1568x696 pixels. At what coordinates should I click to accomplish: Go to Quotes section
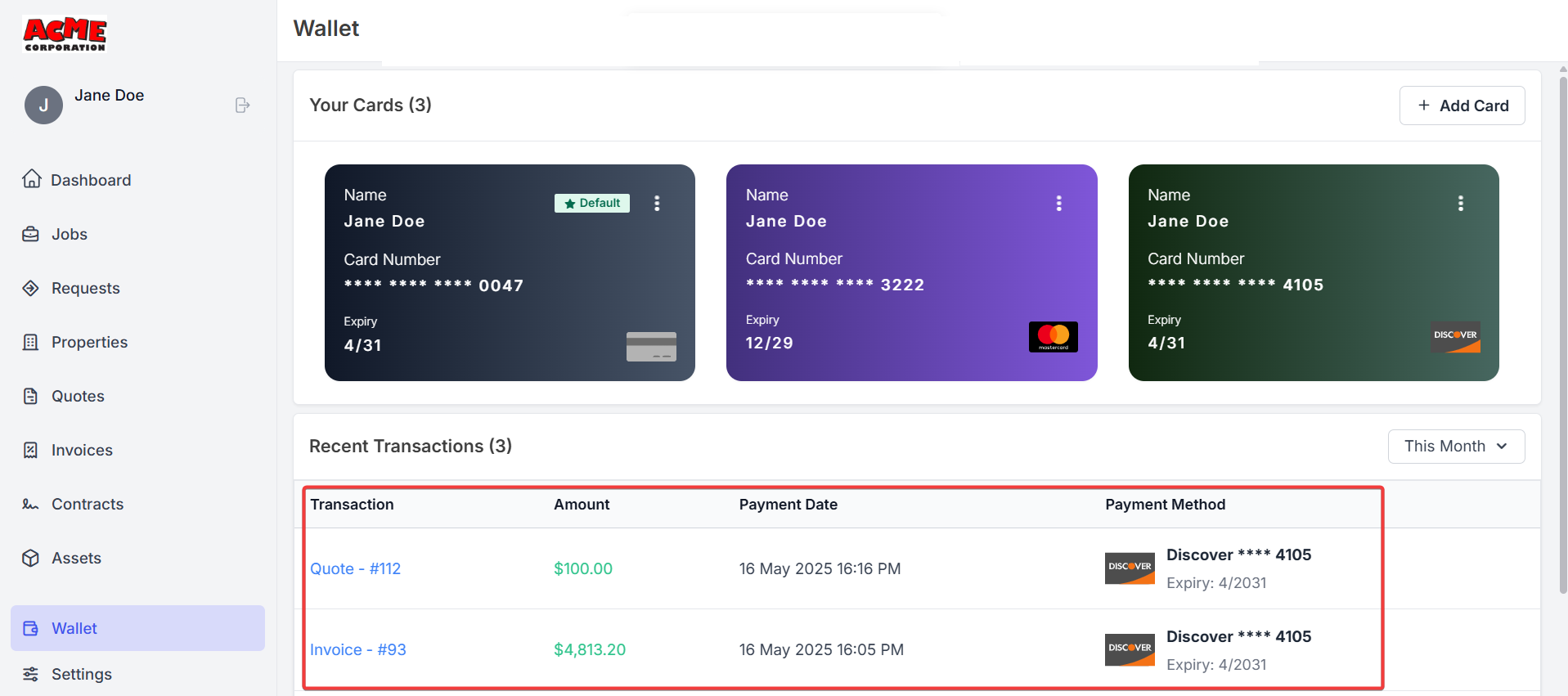pyautogui.click(x=78, y=396)
